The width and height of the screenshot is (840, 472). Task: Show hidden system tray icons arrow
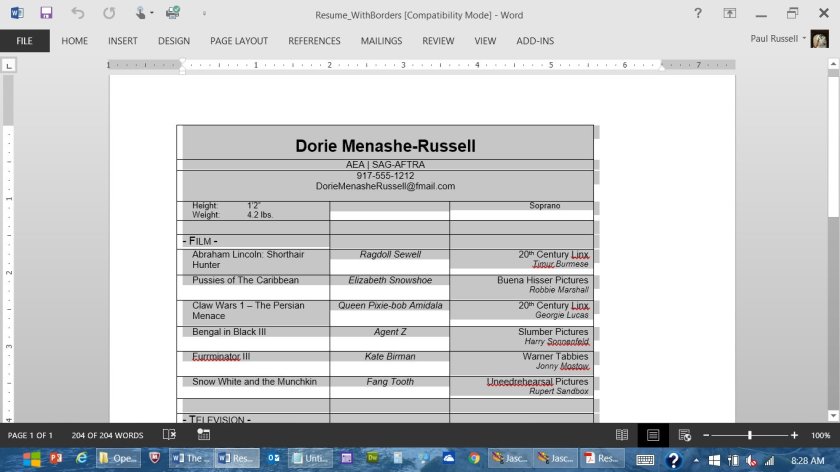point(695,460)
